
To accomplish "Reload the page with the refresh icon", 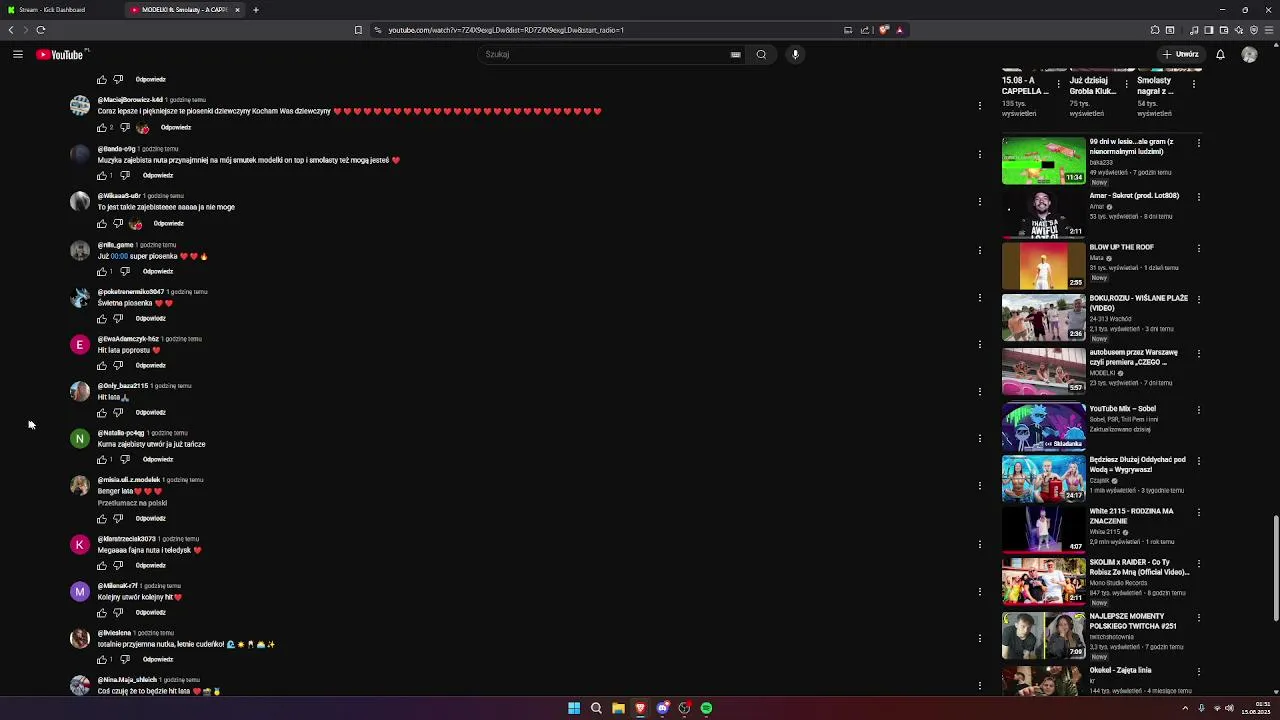I will [41, 30].
